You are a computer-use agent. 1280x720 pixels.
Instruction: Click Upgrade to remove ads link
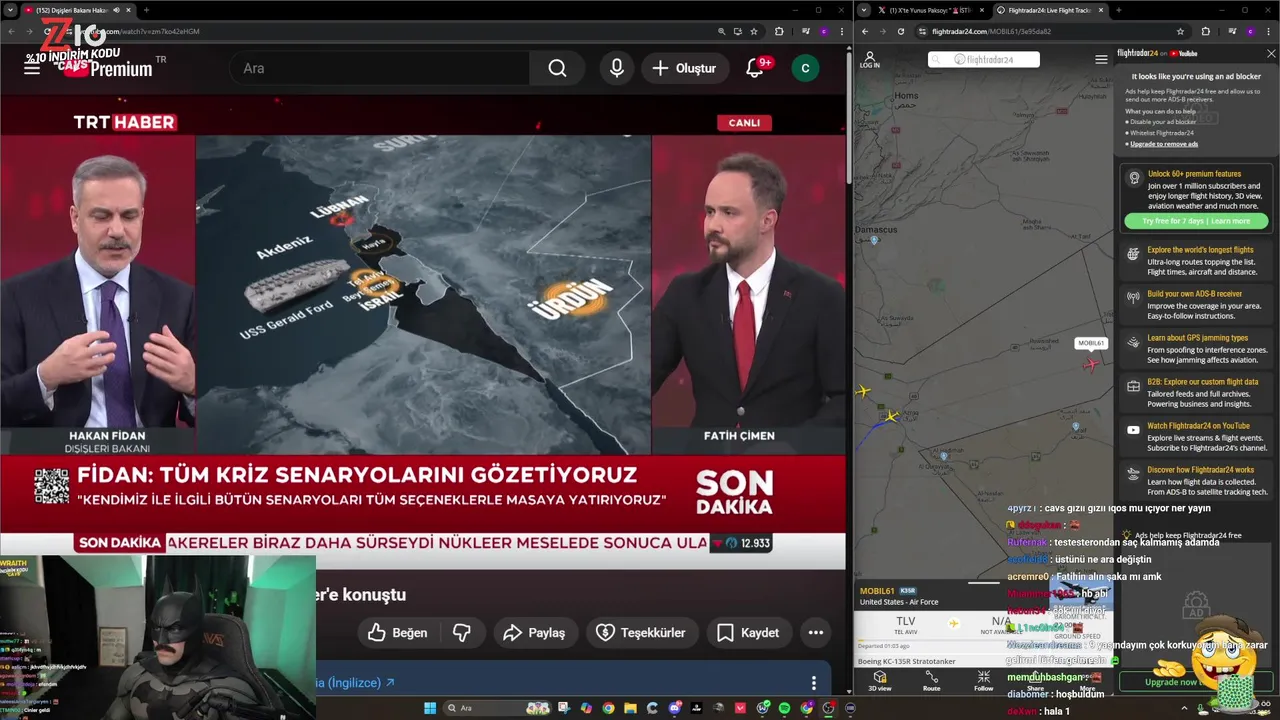[x=1164, y=144]
